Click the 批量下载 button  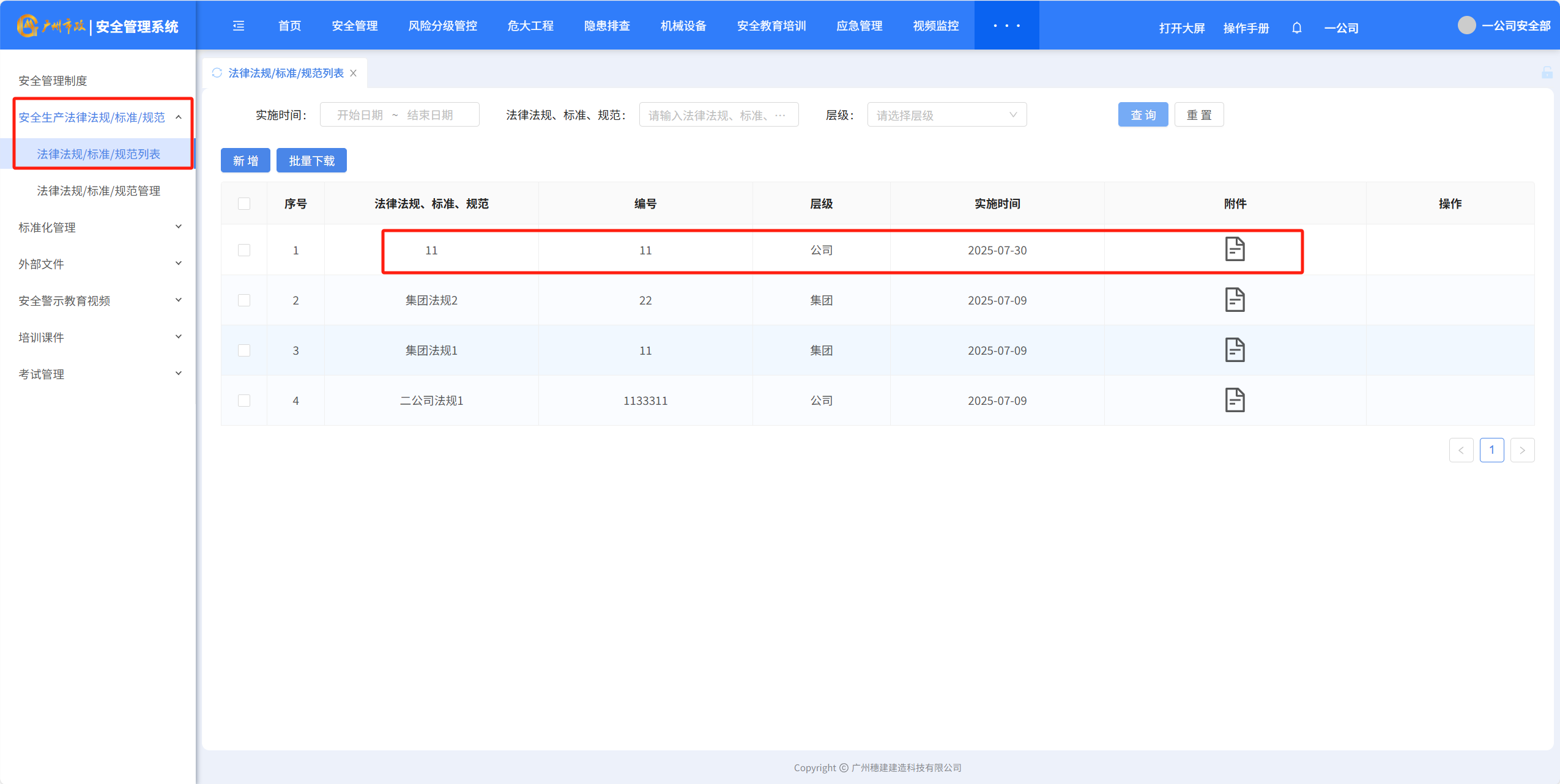click(x=311, y=161)
